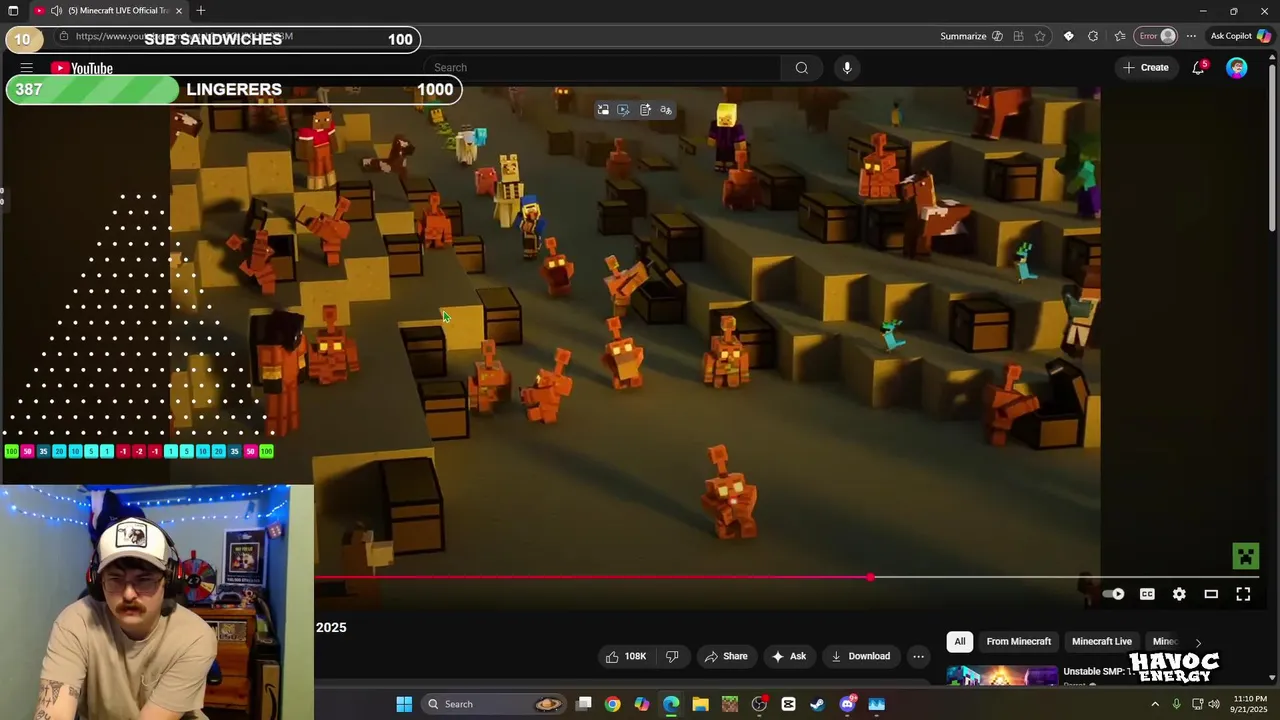The image size is (1280, 720).
Task: Click the Ask button
Action: 788,656
